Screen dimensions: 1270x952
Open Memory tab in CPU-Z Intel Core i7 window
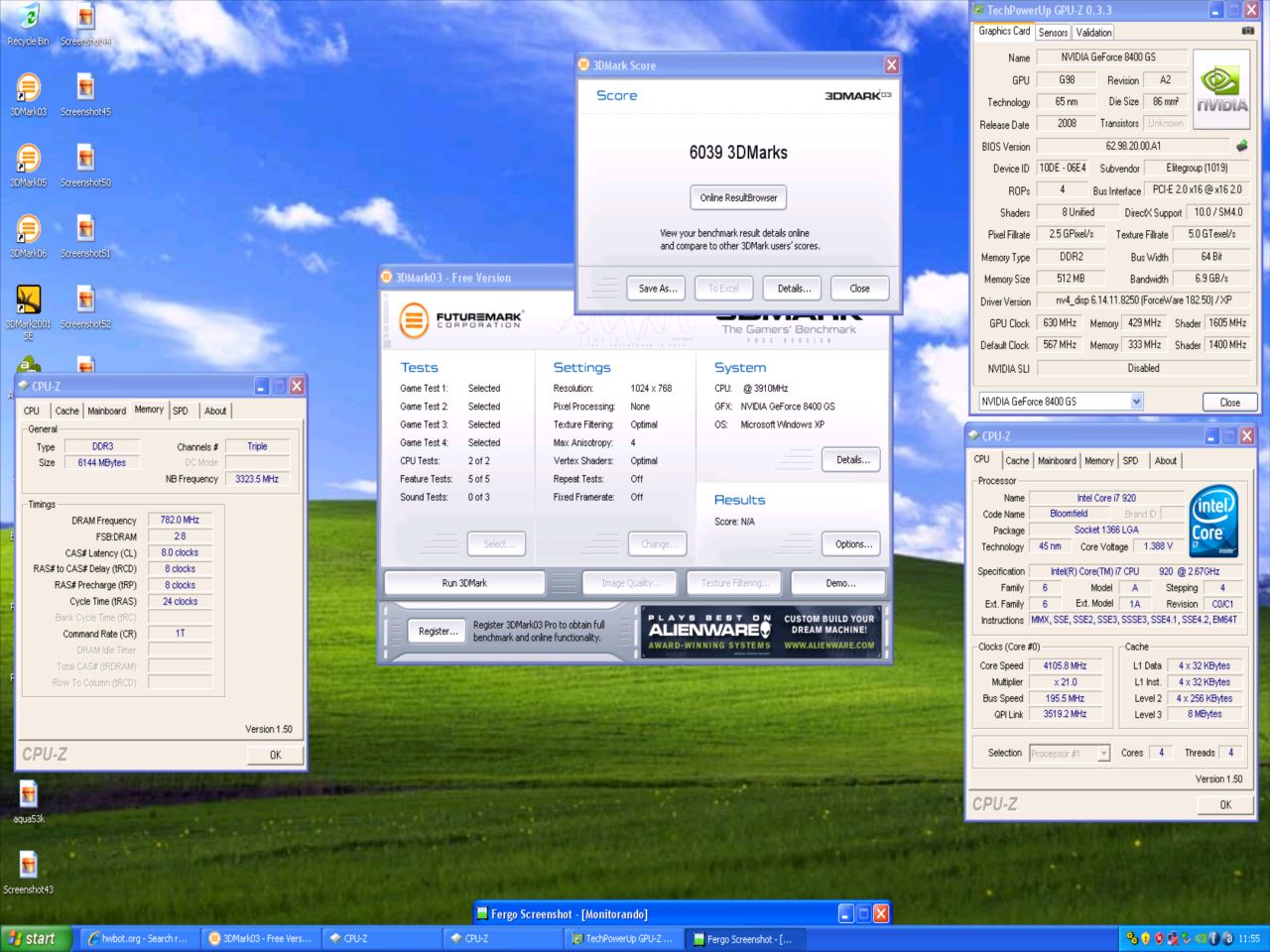[1098, 460]
